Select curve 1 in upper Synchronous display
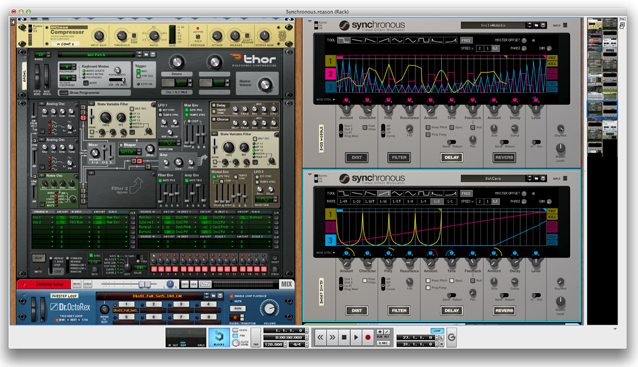The width and height of the screenshot is (638, 367). pyautogui.click(x=330, y=61)
